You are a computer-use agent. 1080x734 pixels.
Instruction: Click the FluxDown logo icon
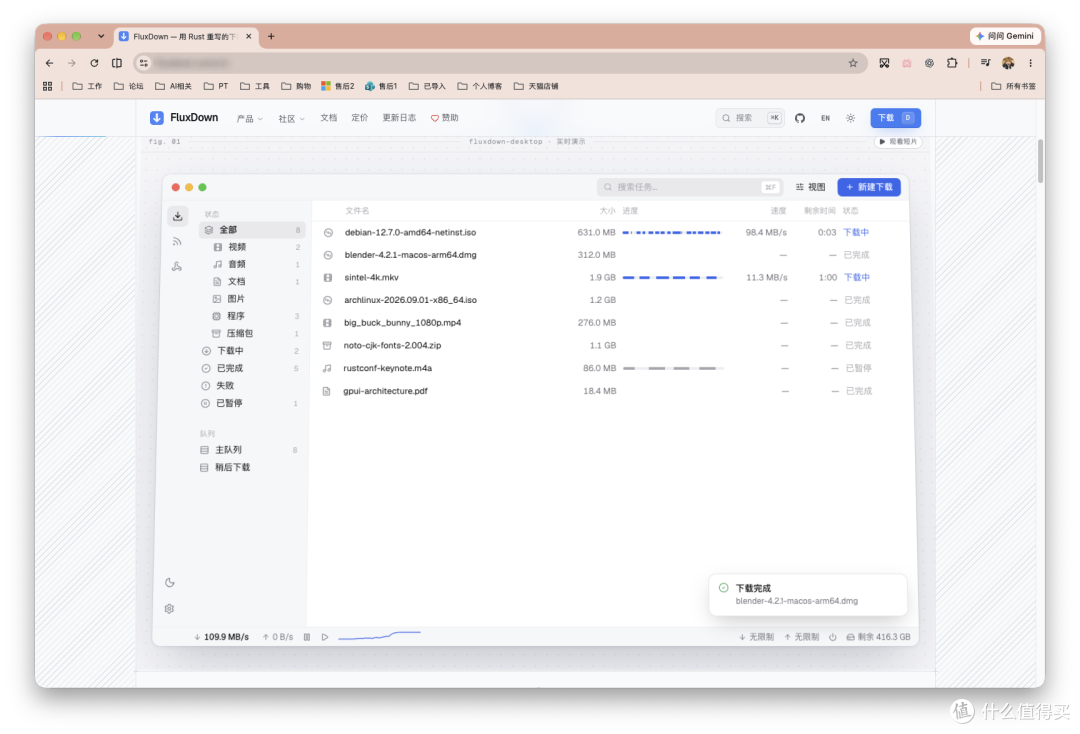tap(157, 118)
